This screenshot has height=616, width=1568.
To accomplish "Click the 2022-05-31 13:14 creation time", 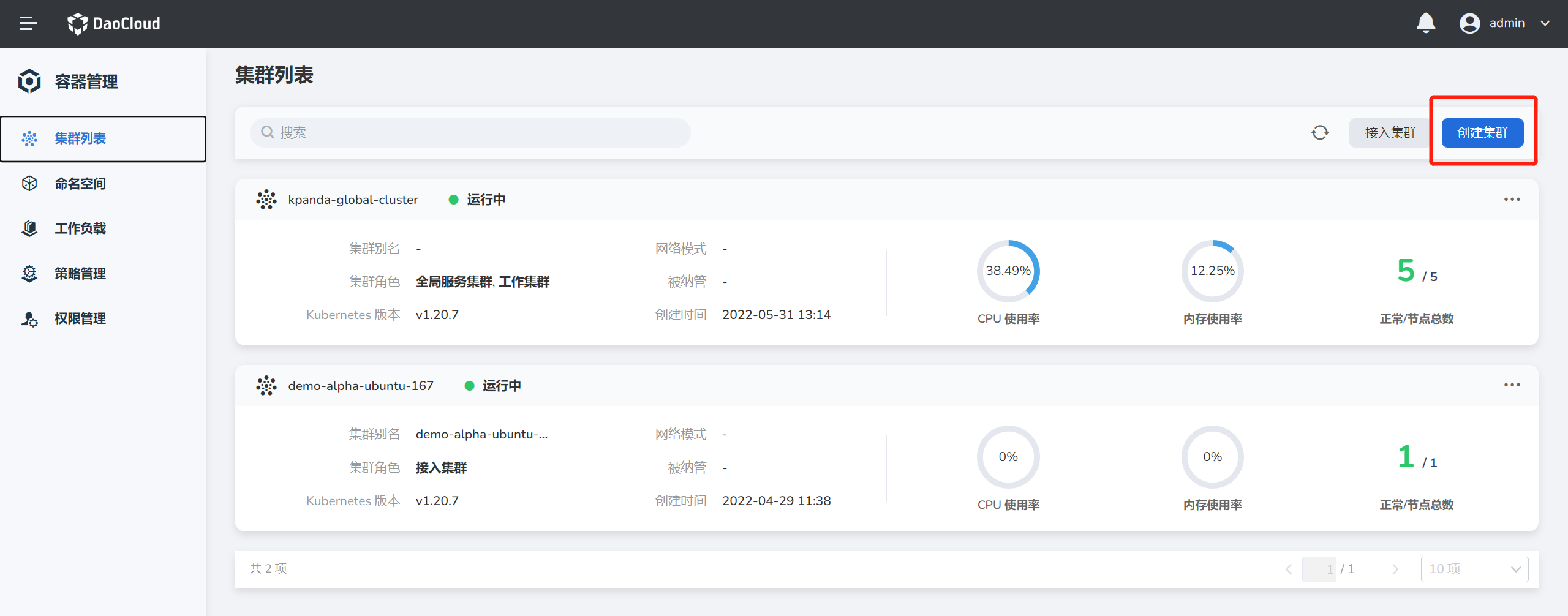I will point(776,315).
